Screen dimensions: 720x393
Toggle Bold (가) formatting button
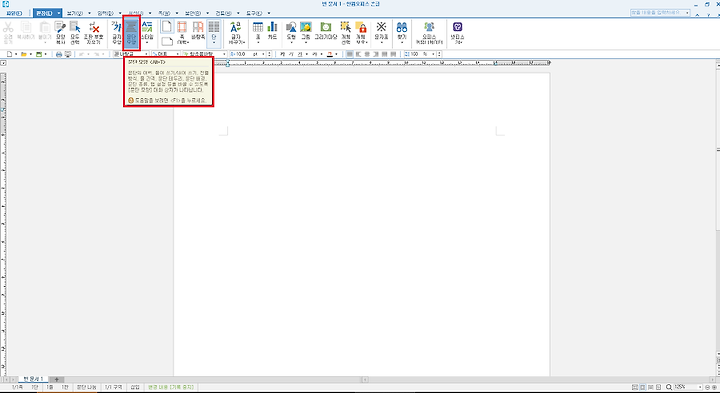tap(282, 54)
